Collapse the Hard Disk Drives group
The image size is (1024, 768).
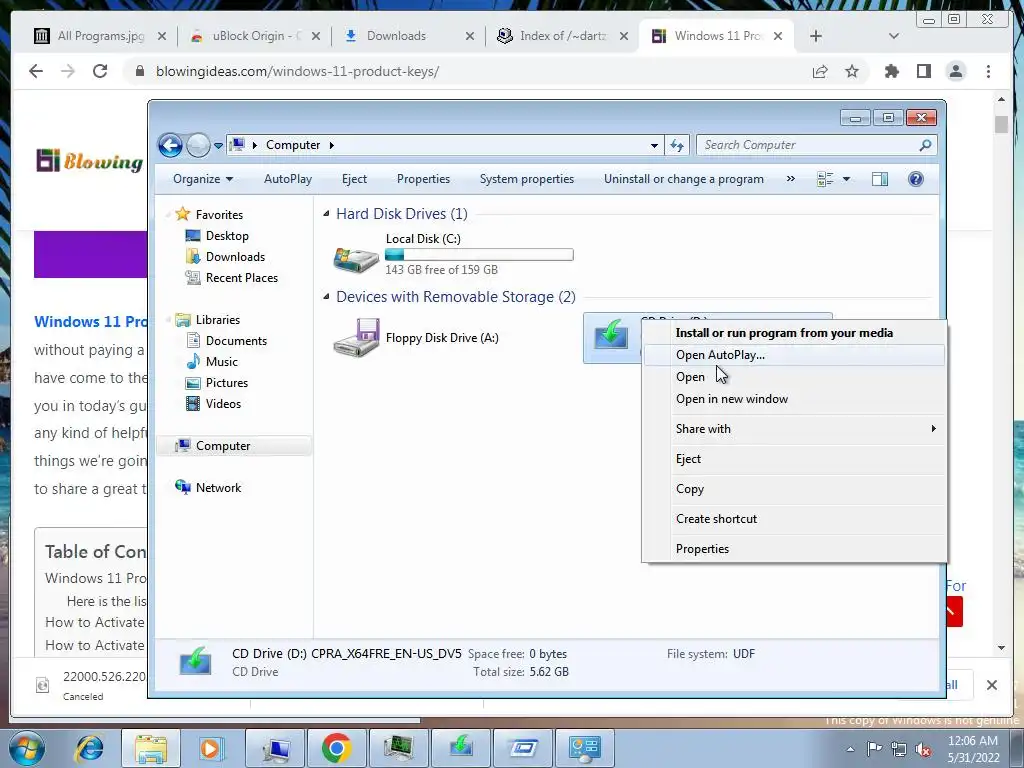pyautogui.click(x=326, y=214)
